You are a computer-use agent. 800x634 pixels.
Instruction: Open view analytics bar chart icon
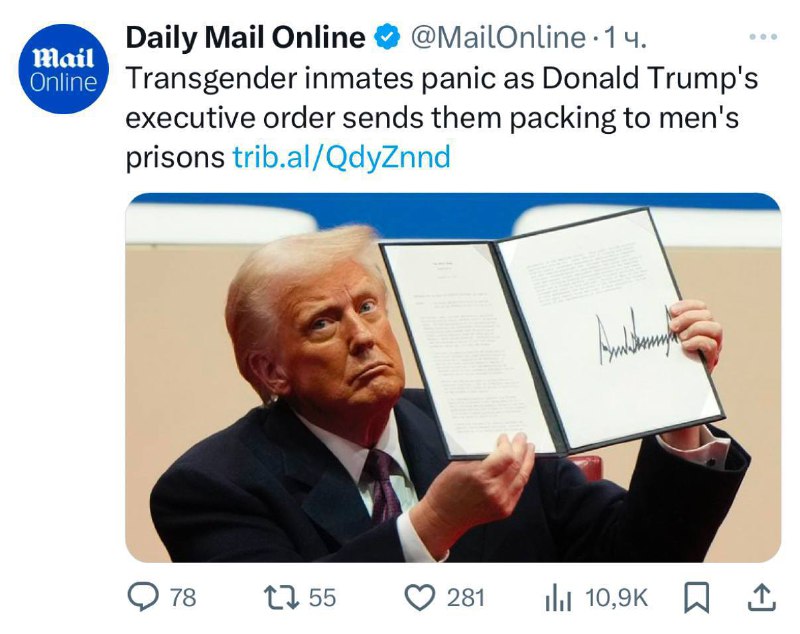tap(558, 598)
